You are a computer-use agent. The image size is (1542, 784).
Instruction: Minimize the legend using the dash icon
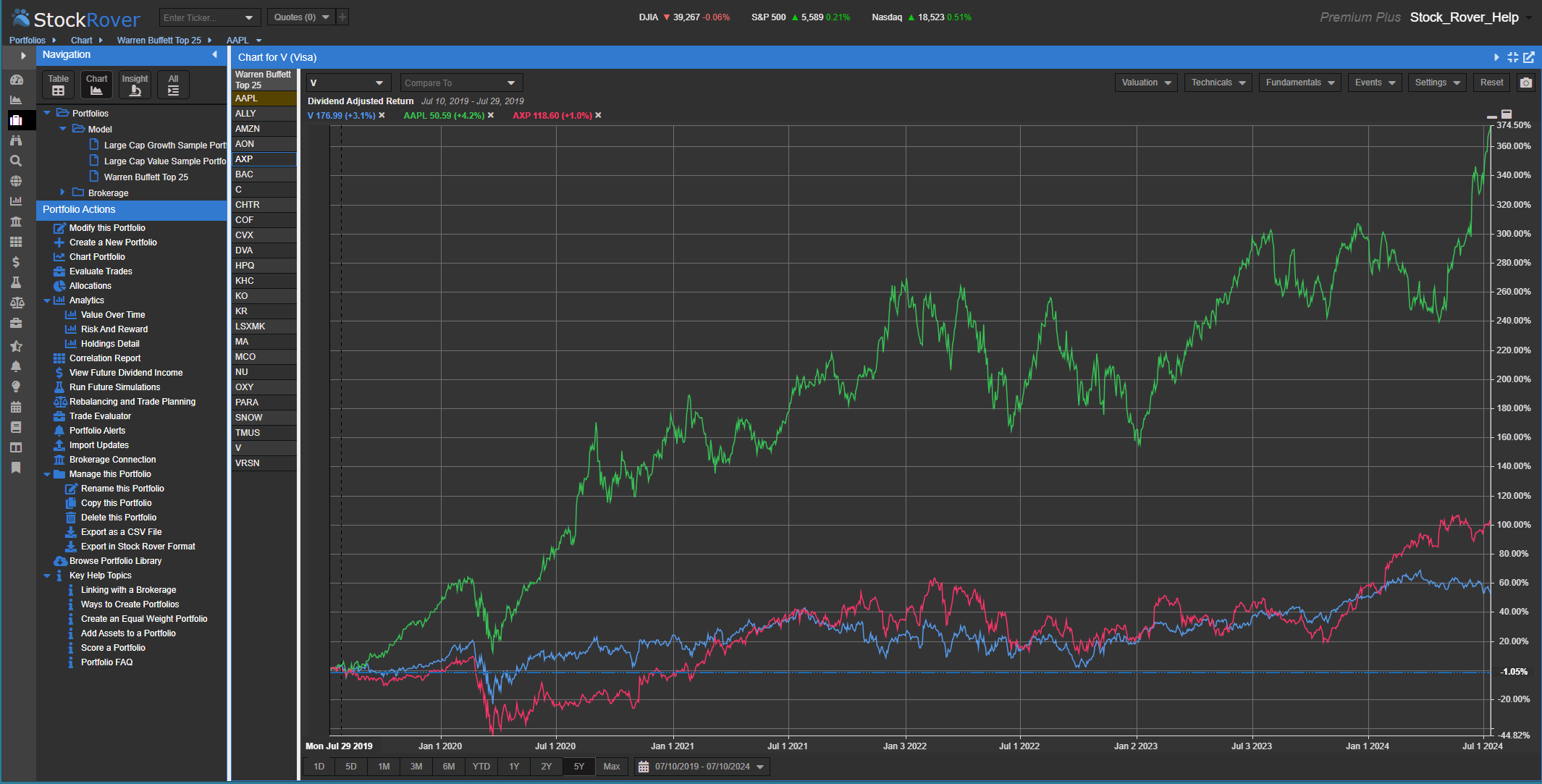click(x=1491, y=116)
